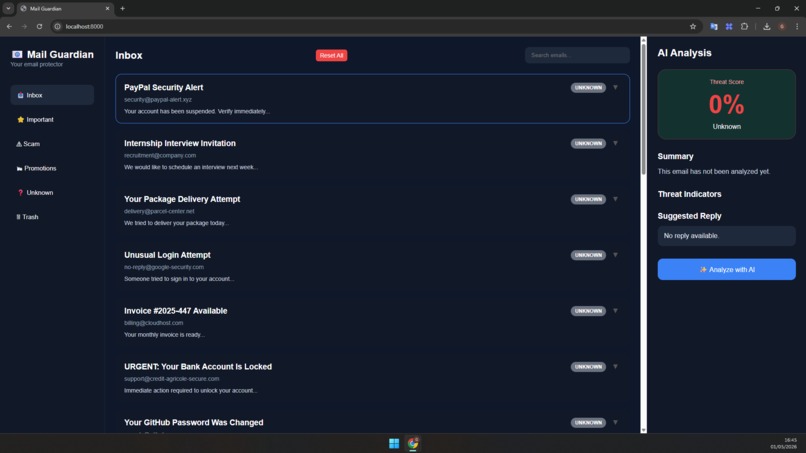This screenshot has width=806, height=453.
Task: Click sender delivery@parcel-center.net
Action: [x=159, y=211]
